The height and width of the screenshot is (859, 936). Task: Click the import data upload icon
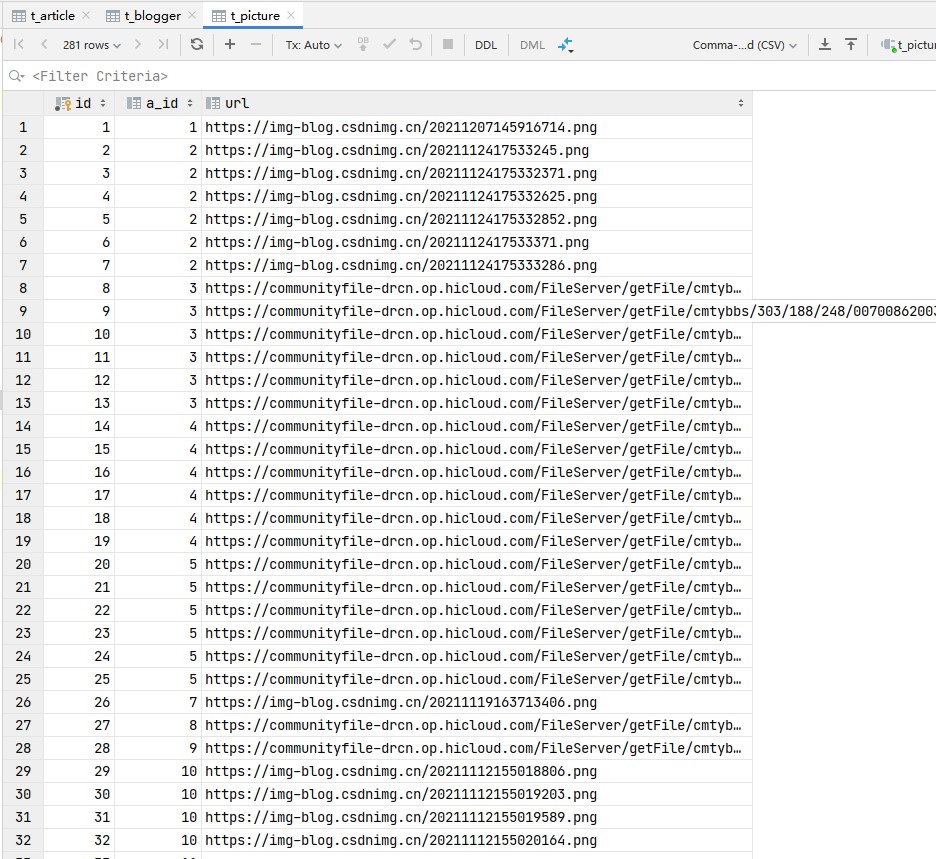851,44
